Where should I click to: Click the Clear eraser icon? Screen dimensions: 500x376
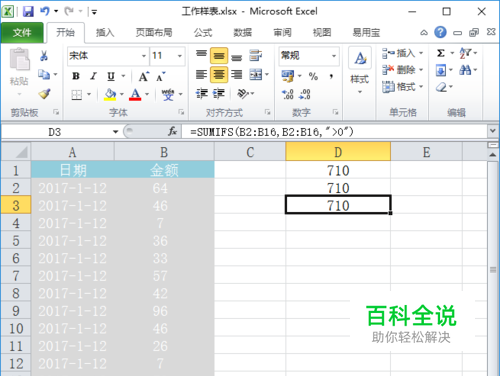coord(441,87)
